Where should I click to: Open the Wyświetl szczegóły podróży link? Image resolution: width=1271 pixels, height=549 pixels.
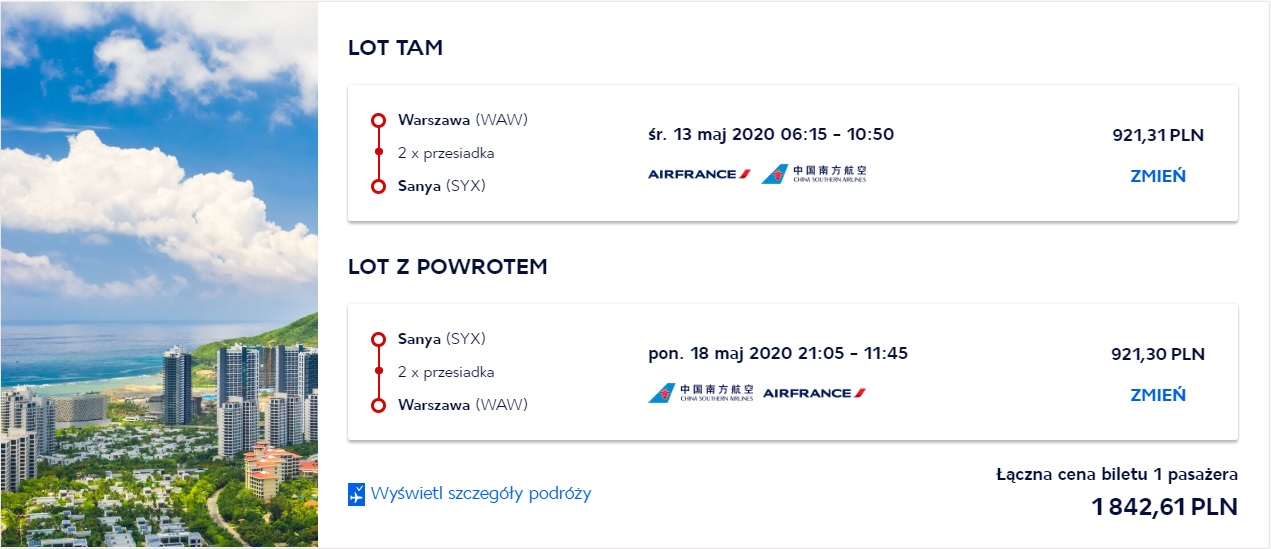pyautogui.click(x=481, y=494)
